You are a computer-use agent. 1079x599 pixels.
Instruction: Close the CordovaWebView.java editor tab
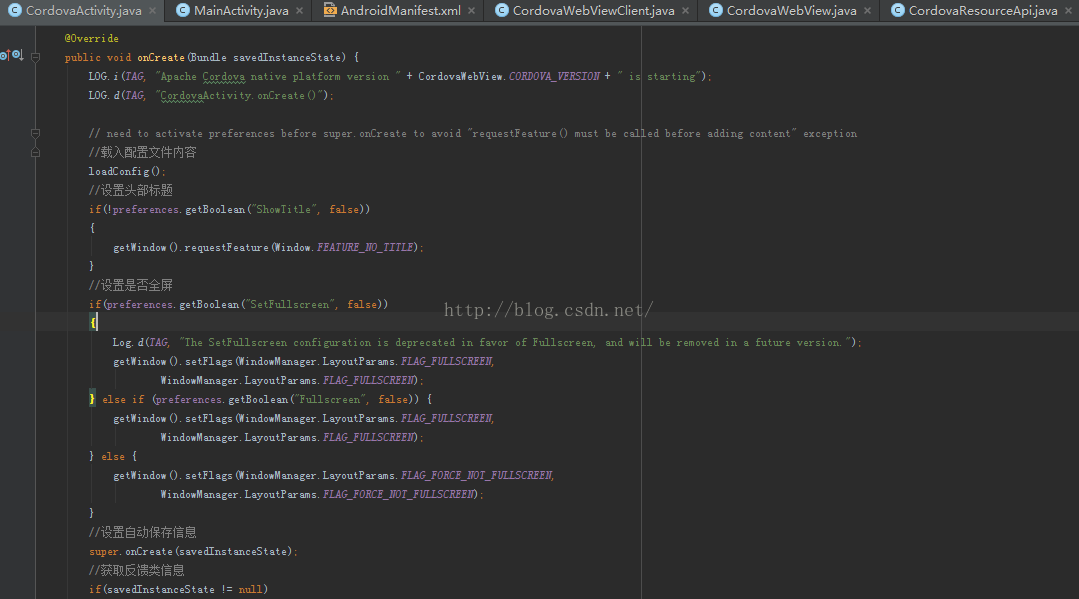coord(867,11)
